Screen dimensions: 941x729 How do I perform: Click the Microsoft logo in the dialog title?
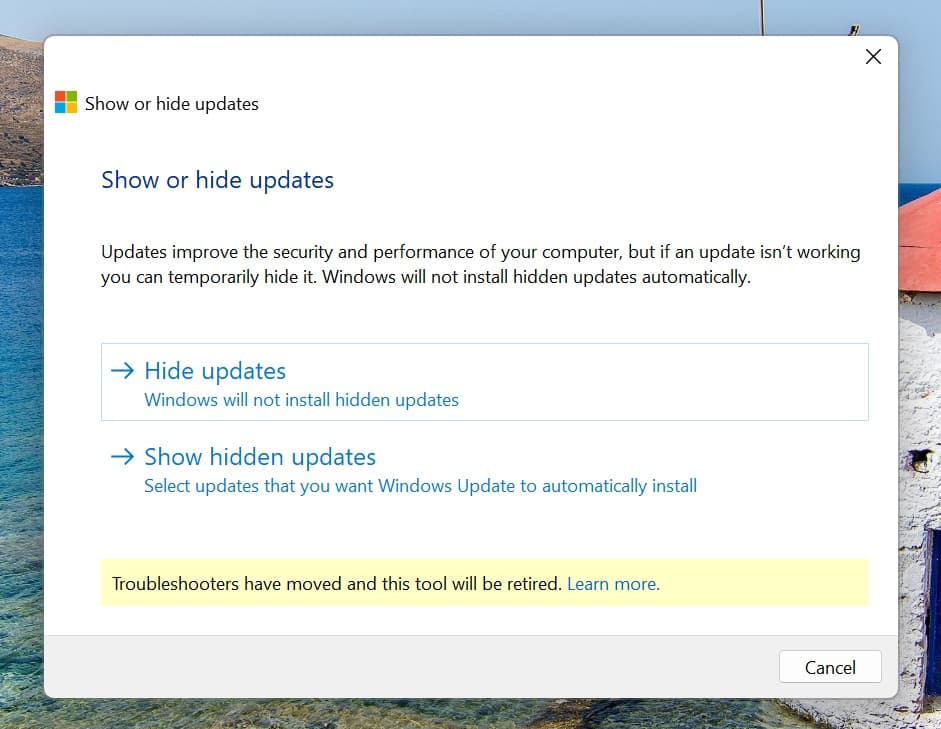[66, 102]
